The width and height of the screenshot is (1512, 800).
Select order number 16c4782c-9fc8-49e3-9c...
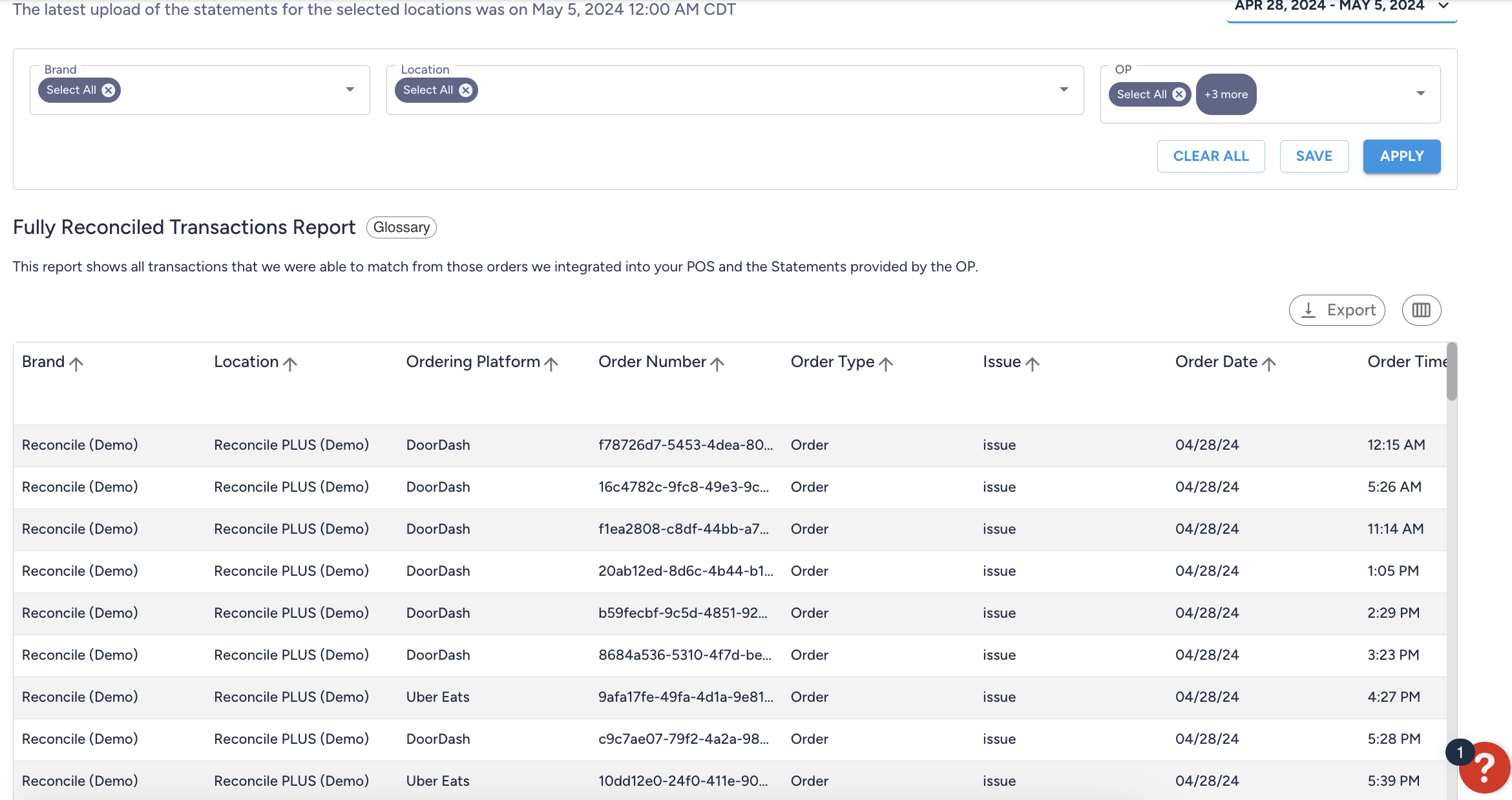[684, 487]
